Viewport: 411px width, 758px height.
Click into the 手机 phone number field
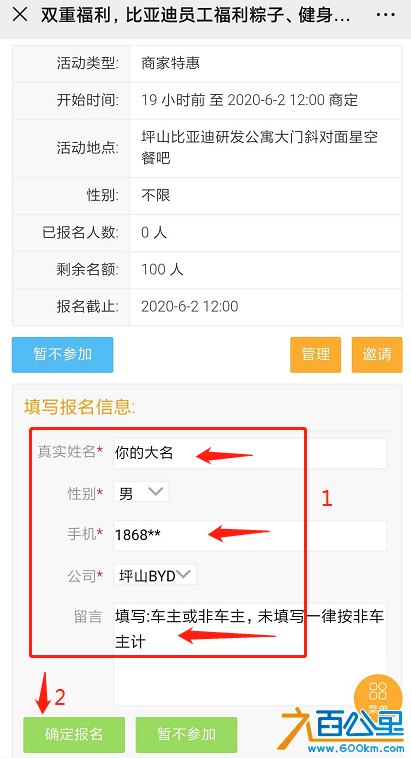tap(250, 536)
